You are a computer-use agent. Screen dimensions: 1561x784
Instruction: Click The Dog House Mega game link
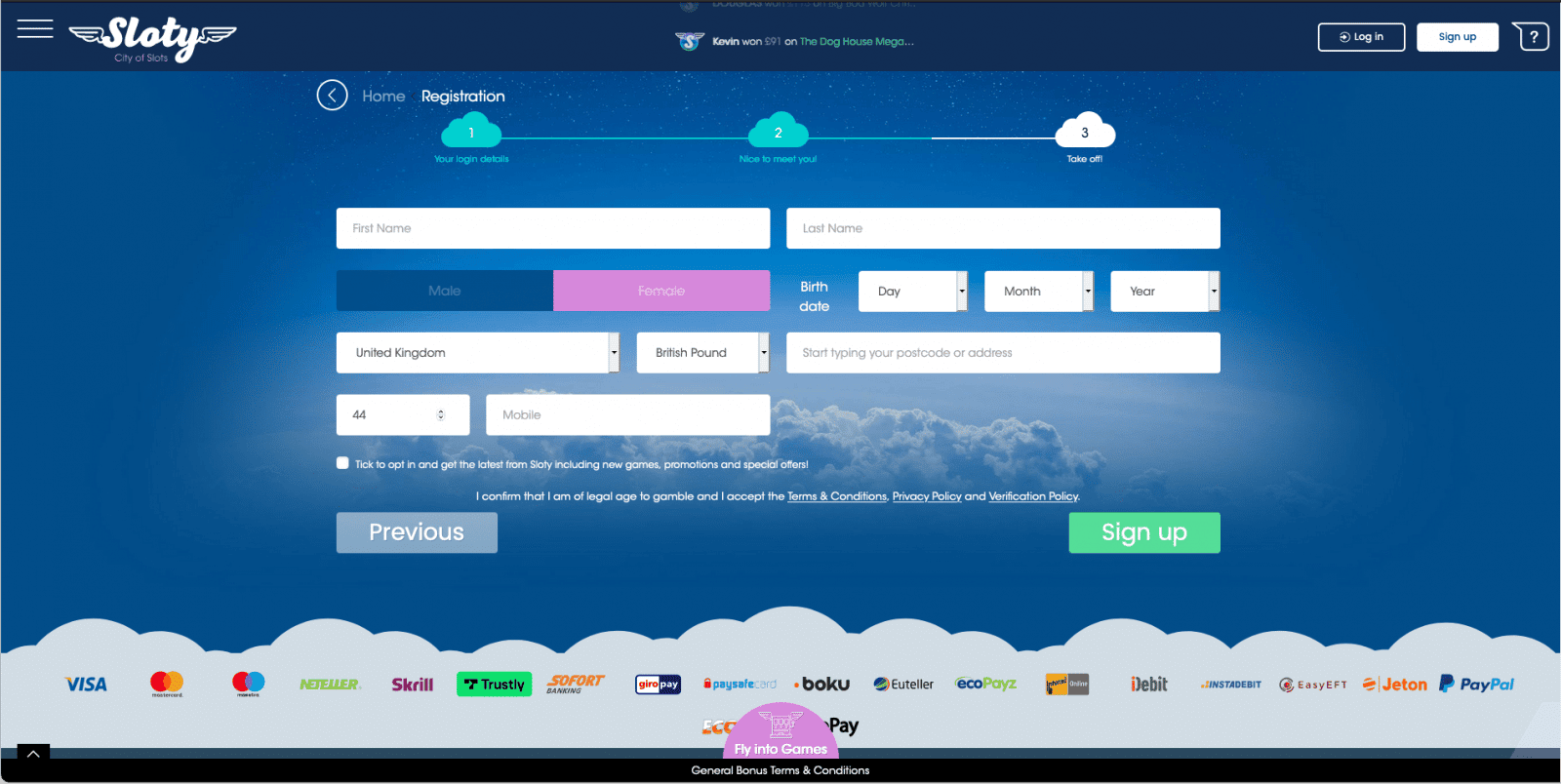point(857,41)
